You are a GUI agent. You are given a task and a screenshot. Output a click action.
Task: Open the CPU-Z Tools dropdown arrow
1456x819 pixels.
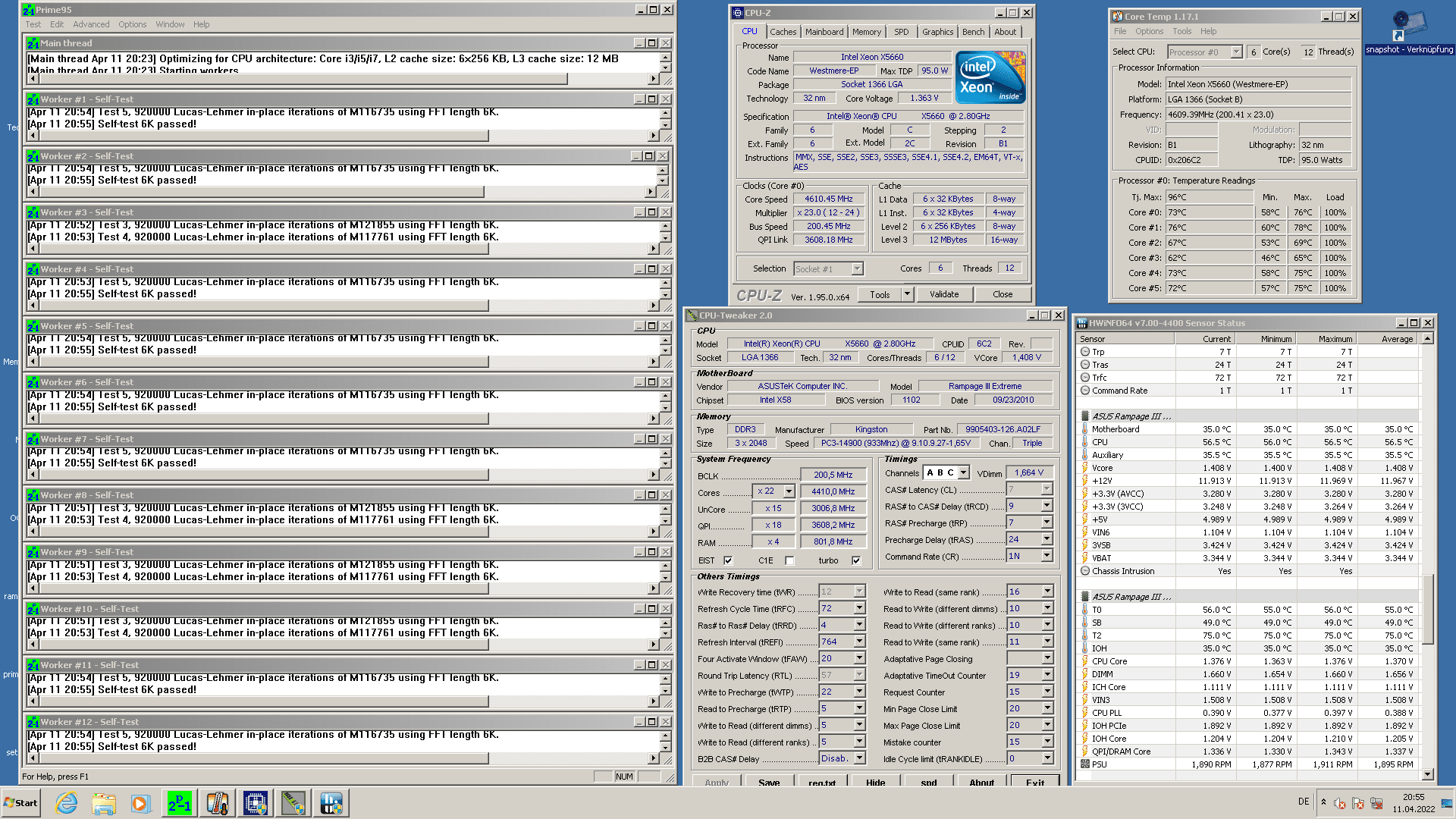(907, 294)
